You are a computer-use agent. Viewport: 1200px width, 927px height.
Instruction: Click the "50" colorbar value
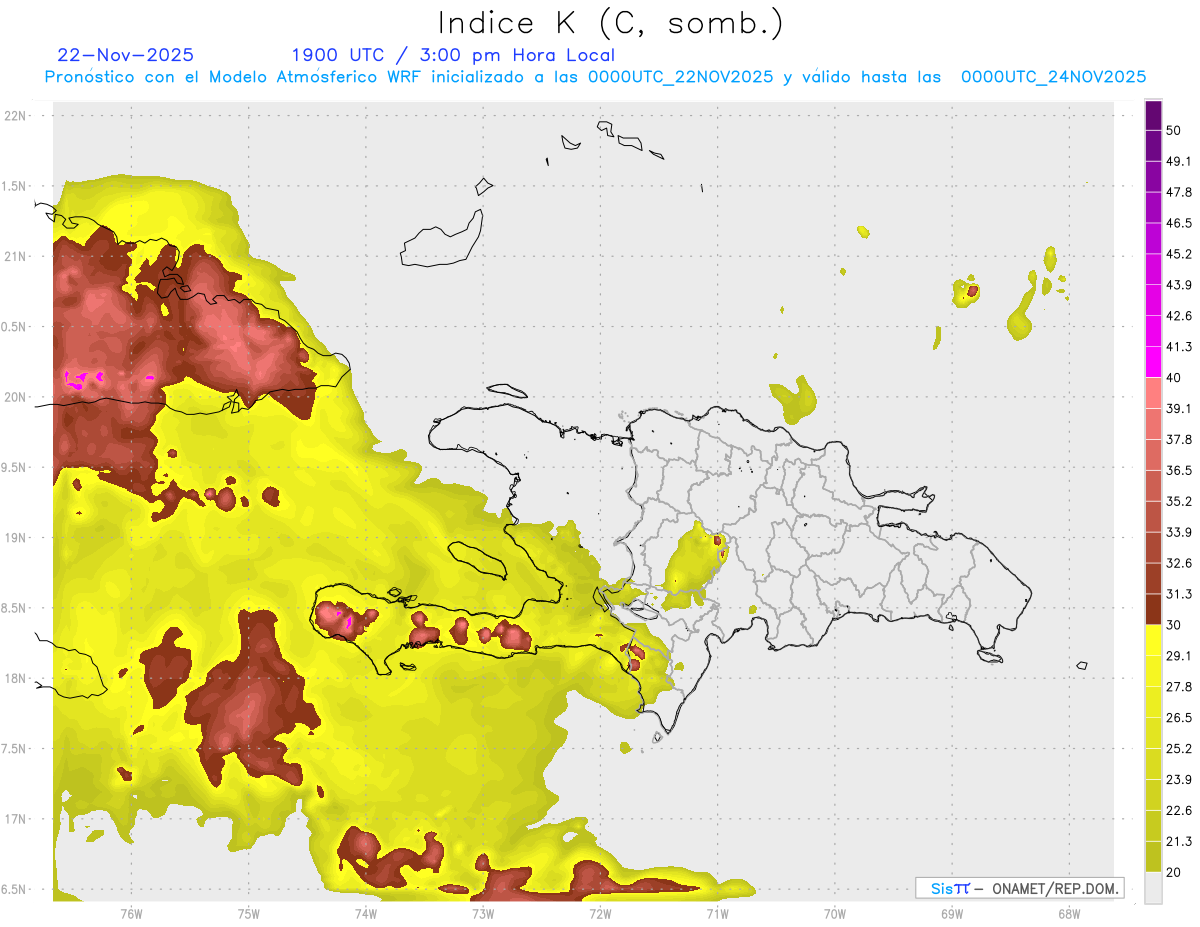click(x=1174, y=130)
